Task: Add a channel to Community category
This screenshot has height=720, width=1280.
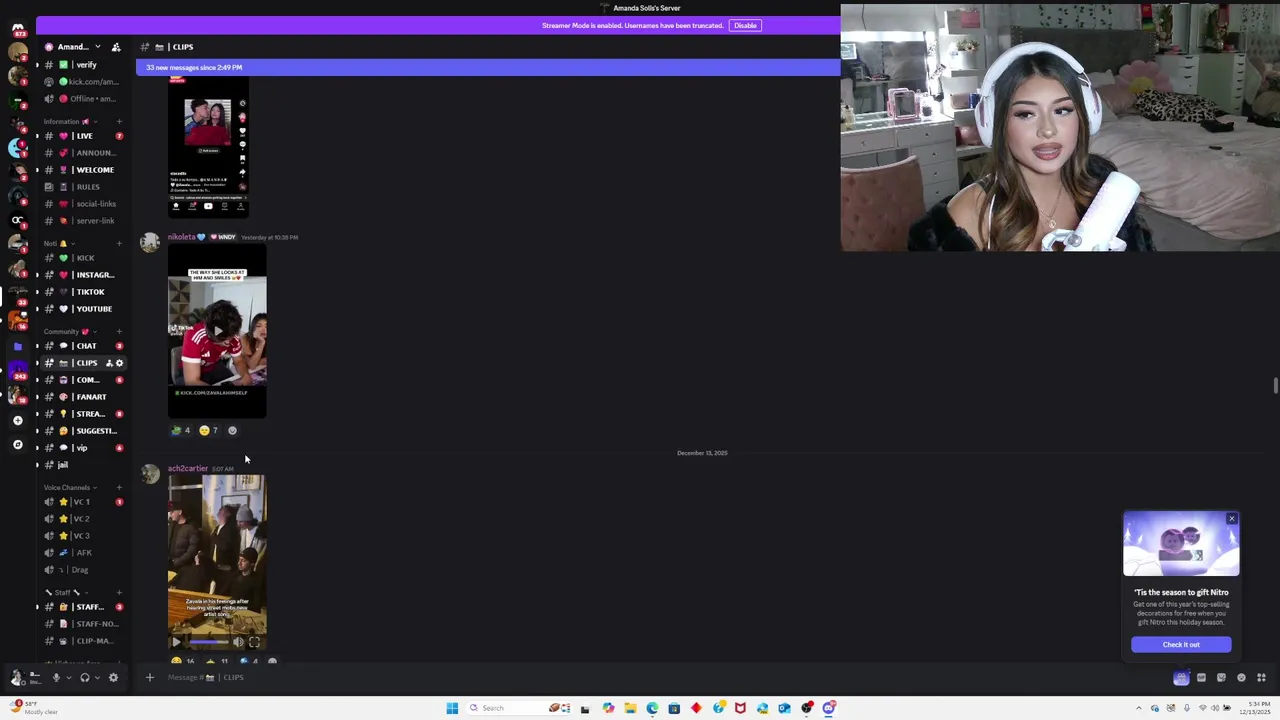Action: (119, 331)
